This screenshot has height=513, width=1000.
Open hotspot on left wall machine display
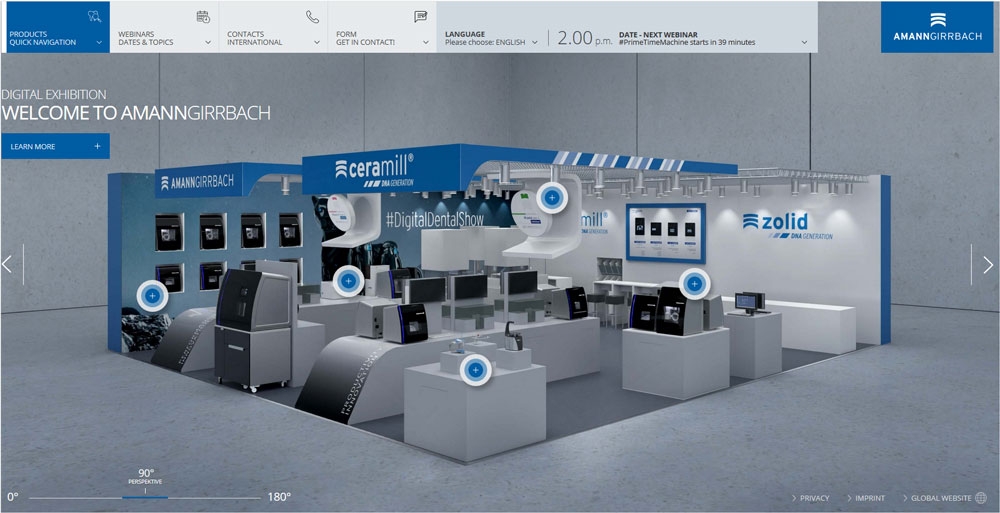tap(152, 296)
